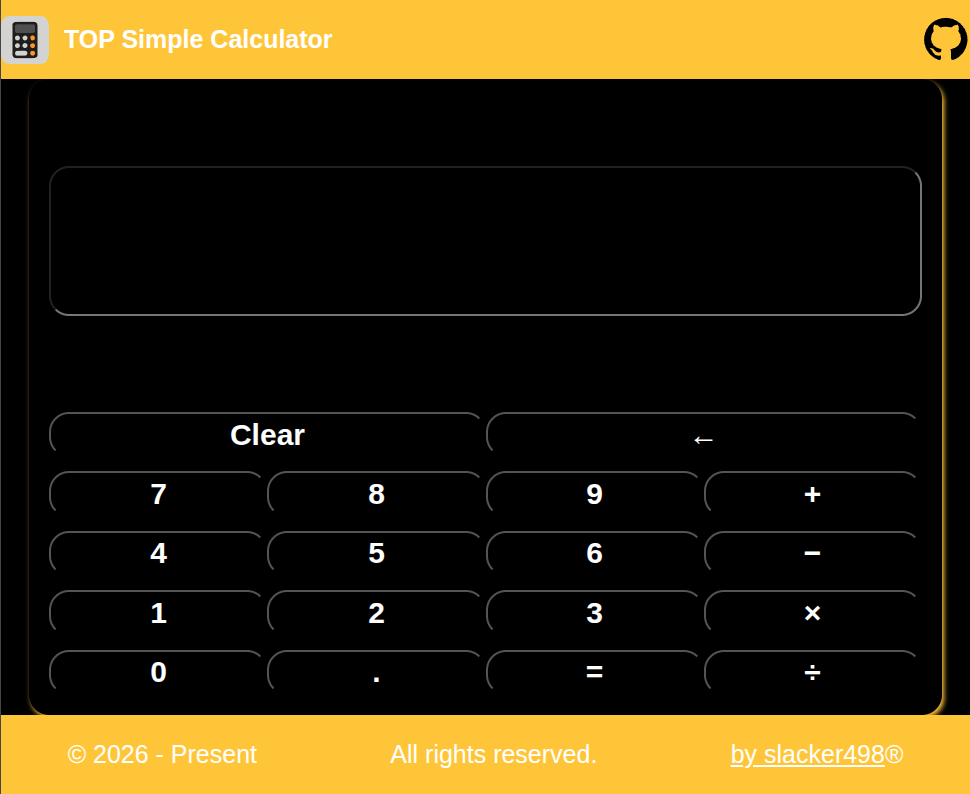Tap the number 4 key

158,553
